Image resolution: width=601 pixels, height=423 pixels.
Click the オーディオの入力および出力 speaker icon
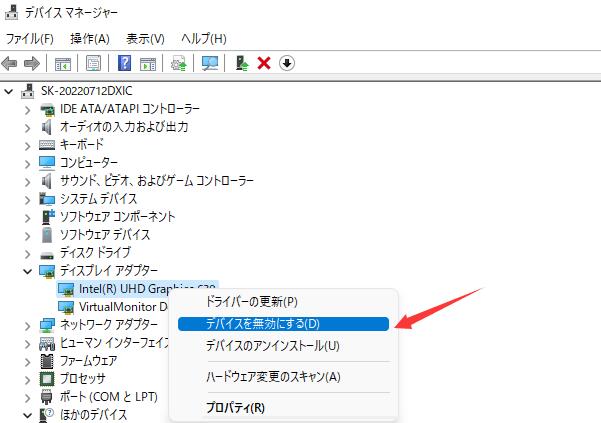click(x=46, y=127)
